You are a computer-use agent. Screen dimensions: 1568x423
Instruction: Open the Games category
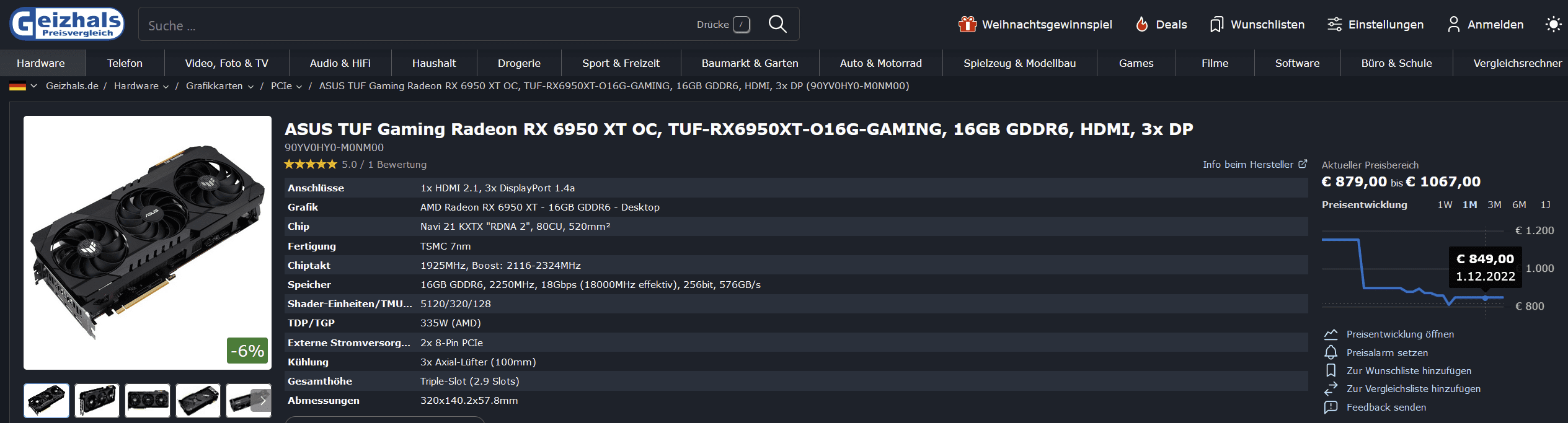click(x=1136, y=63)
